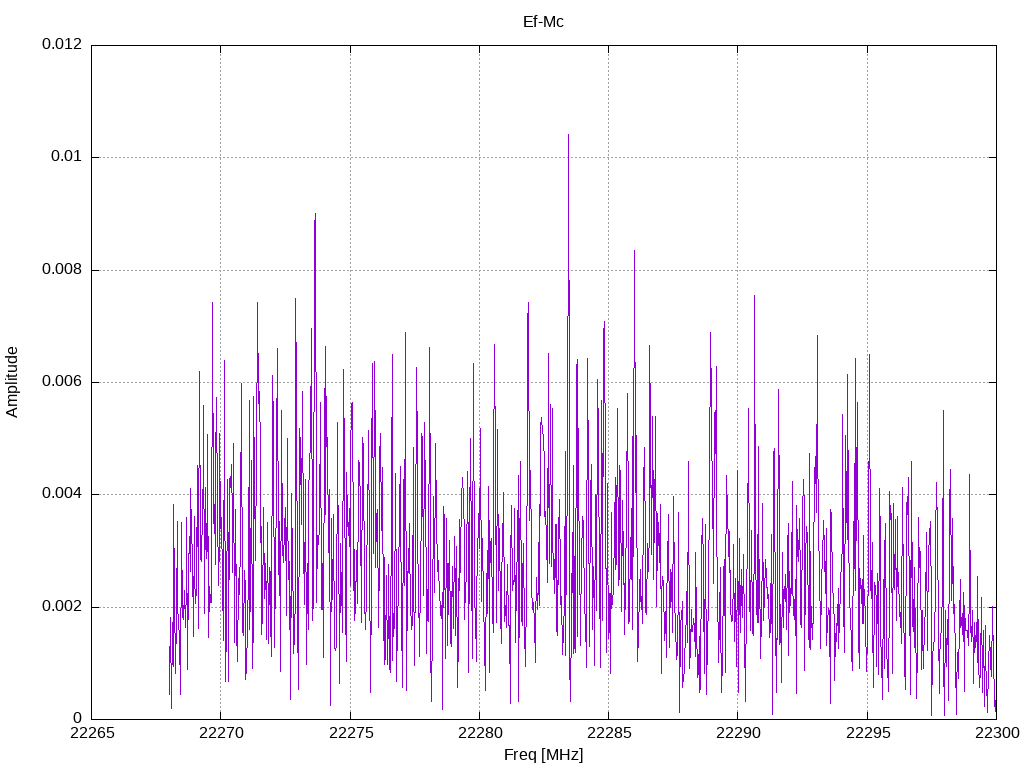Click the y-axis tick label 0.004
The image size is (1024, 768).
pyautogui.click(x=62, y=494)
